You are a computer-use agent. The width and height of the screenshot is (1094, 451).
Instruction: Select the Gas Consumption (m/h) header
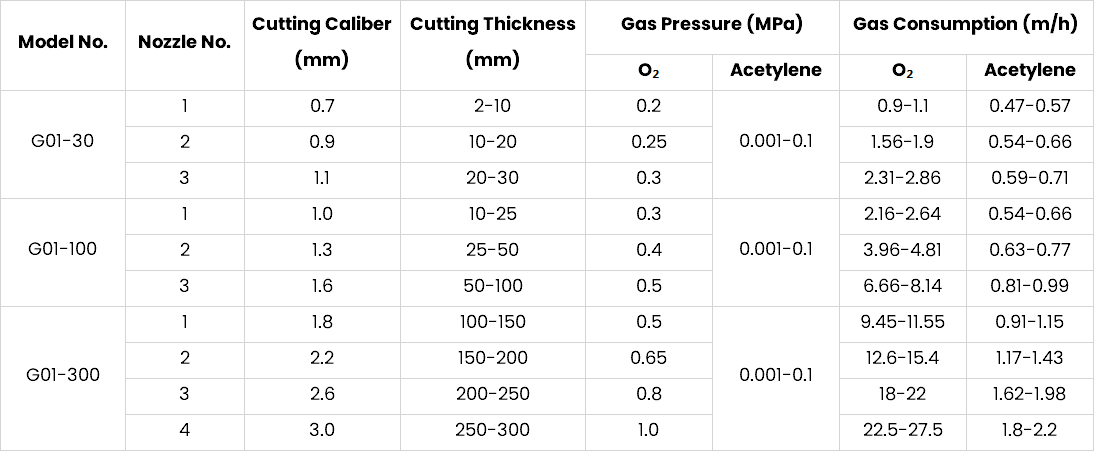pos(965,24)
